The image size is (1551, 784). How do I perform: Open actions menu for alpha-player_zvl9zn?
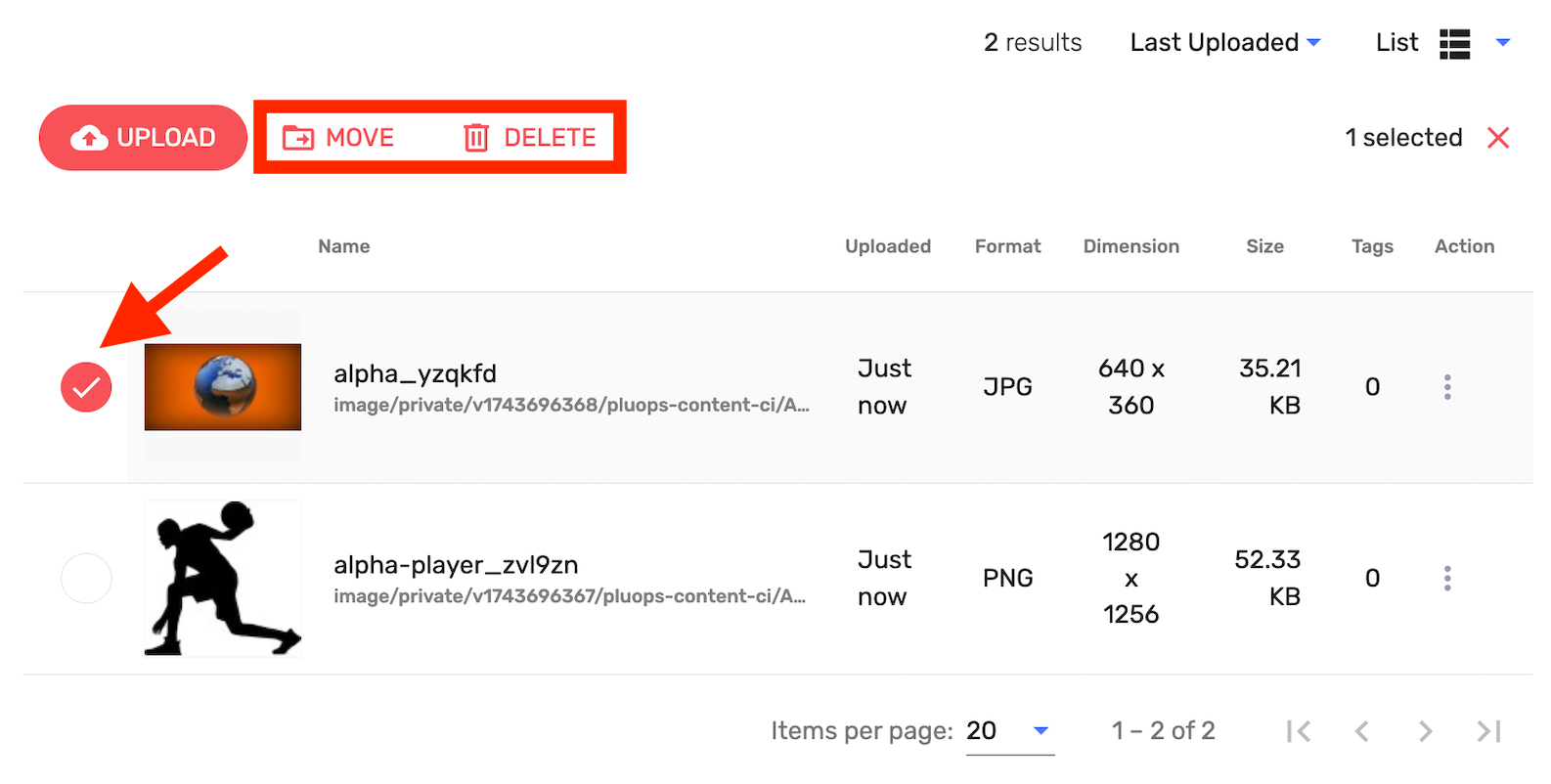point(1447,579)
